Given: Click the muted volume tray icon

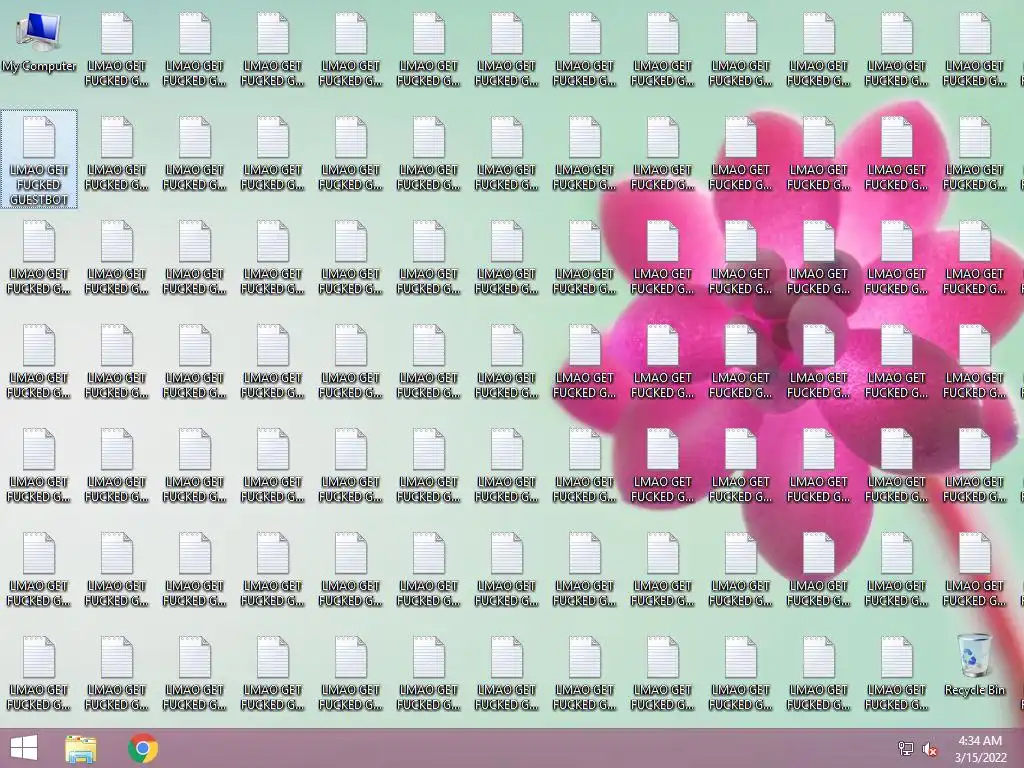Looking at the screenshot, I should tap(930, 749).
